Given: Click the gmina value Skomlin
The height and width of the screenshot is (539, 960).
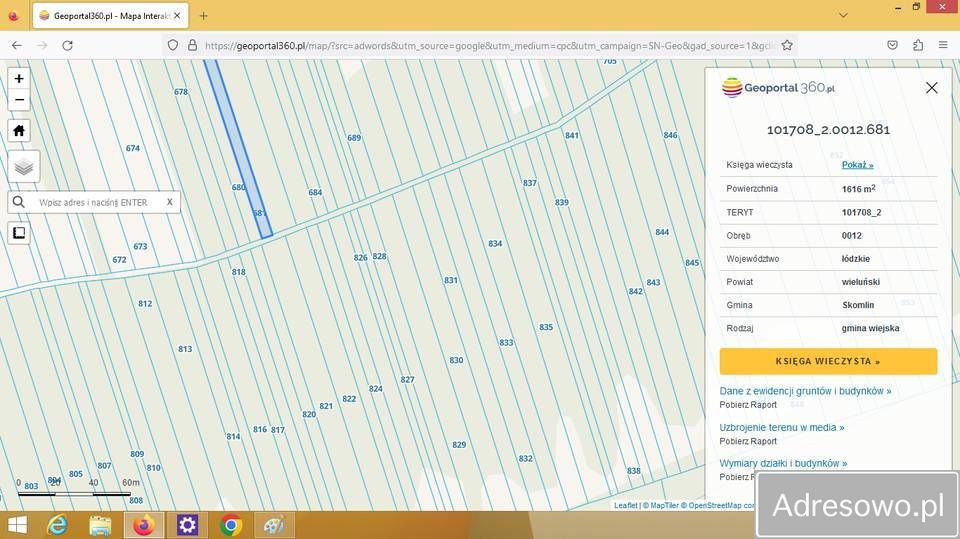Looking at the screenshot, I should point(858,305).
